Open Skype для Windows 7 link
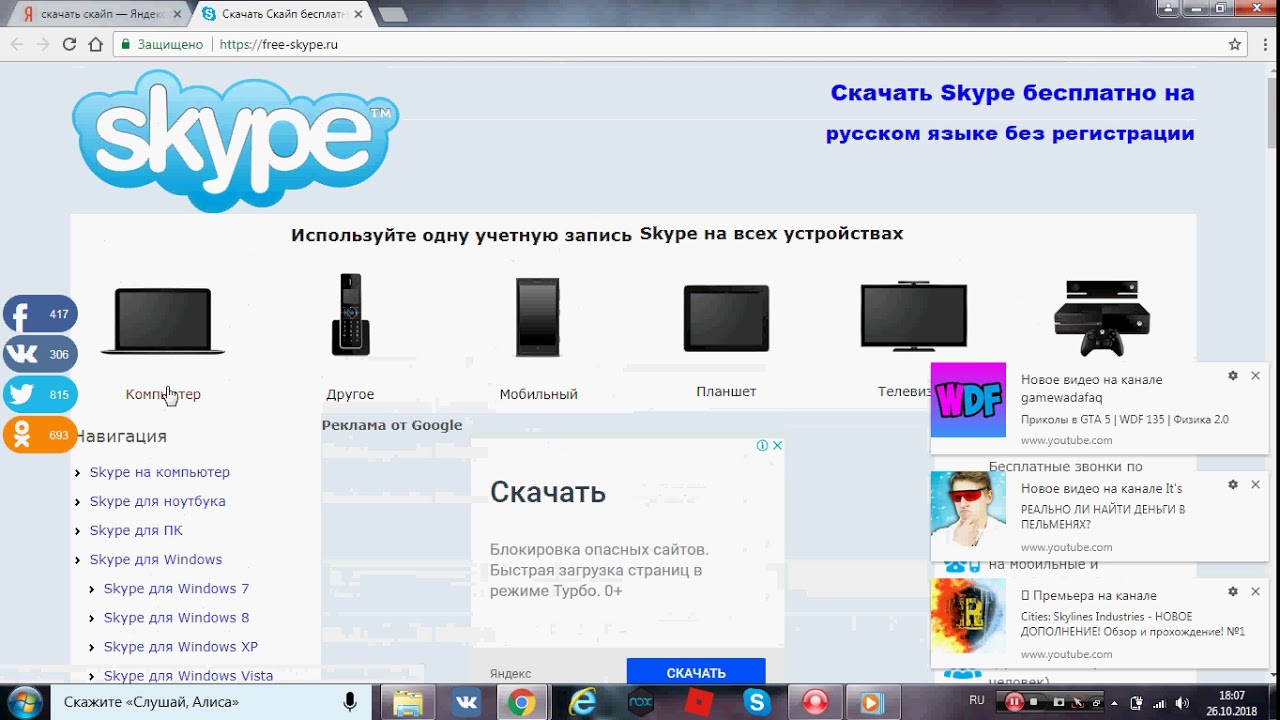 (177, 589)
